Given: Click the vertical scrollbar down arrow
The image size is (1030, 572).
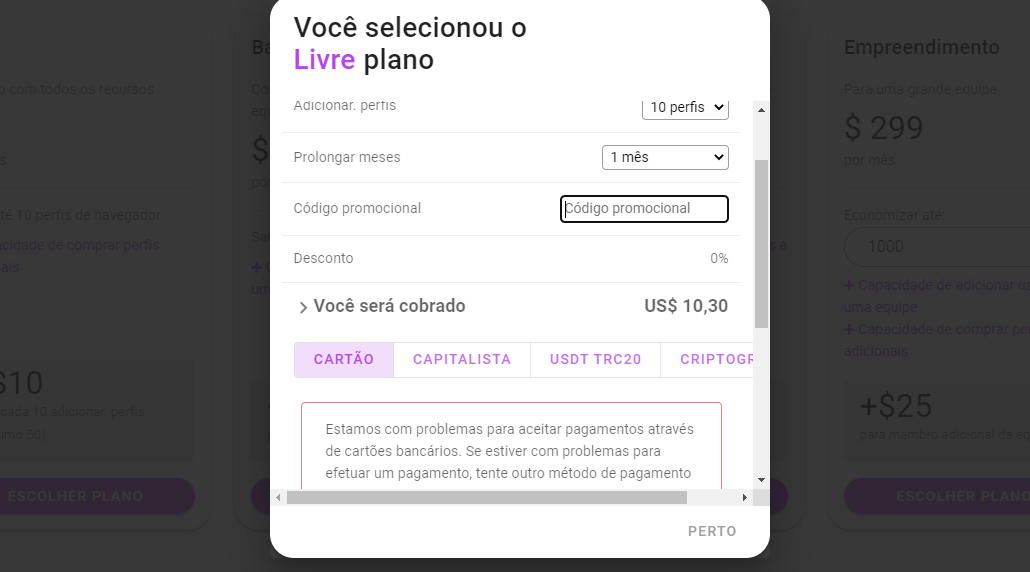Looking at the screenshot, I should pyautogui.click(x=761, y=480).
